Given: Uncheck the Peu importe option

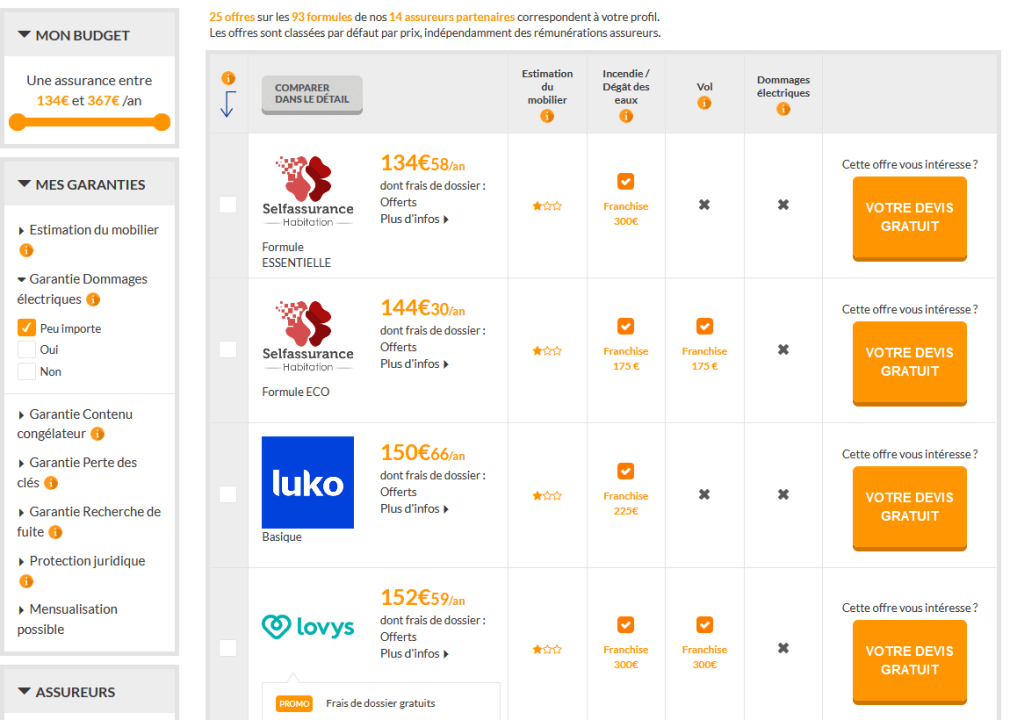Looking at the screenshot, I should pyautogui.click(x=27, y=328).
